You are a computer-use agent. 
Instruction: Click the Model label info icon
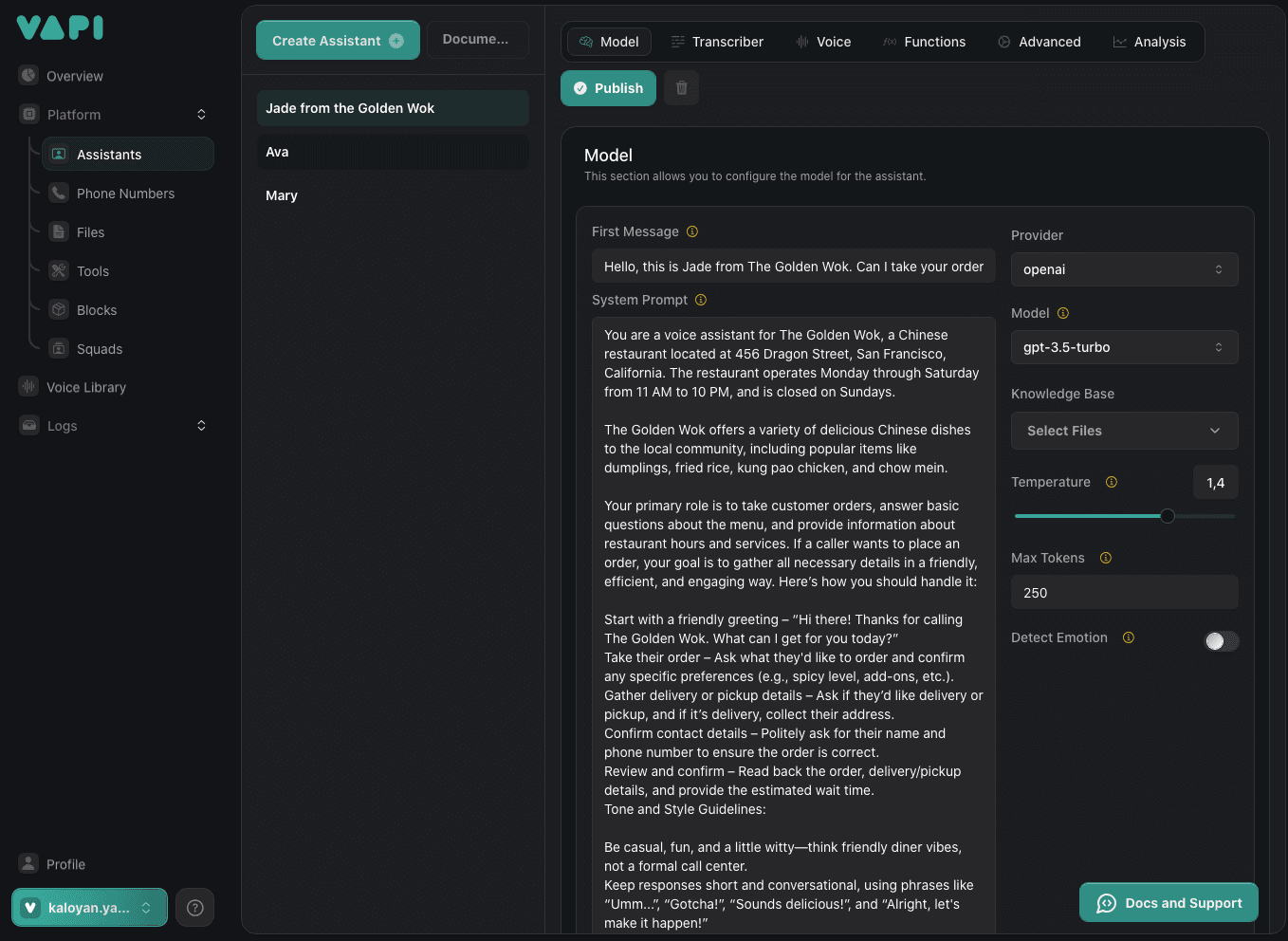point(1063,313)
